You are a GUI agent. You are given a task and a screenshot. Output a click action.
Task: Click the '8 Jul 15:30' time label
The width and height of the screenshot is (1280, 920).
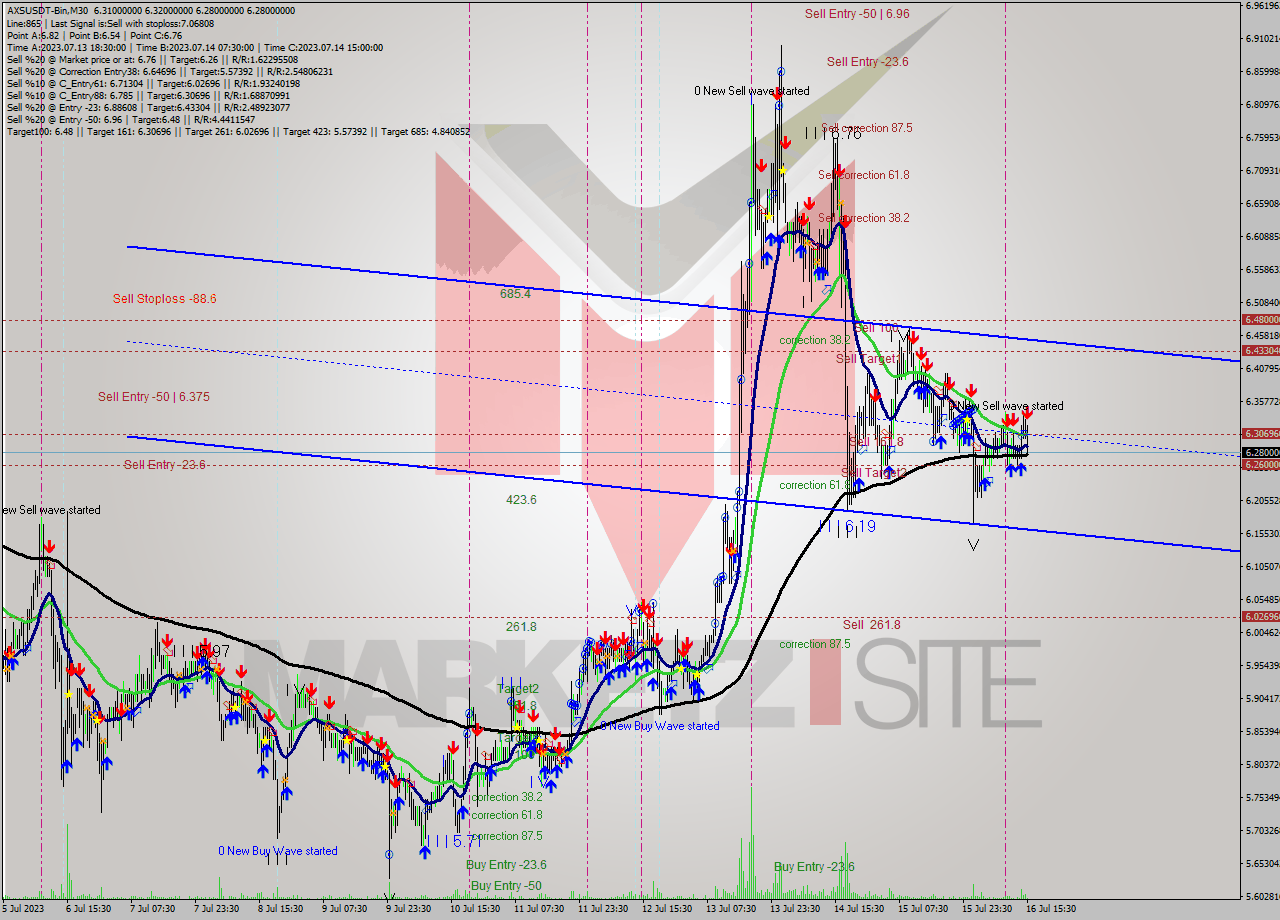[280, 909]
